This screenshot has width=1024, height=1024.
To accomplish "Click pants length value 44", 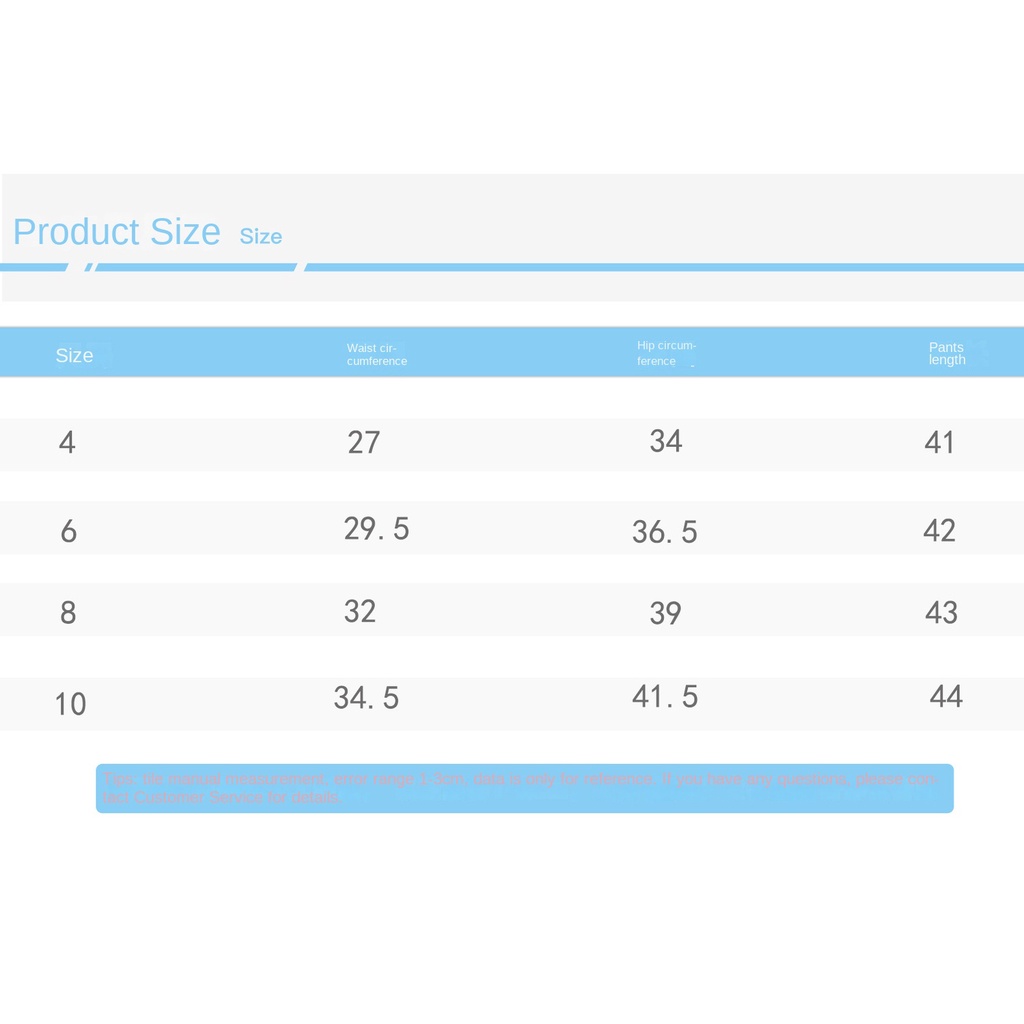I will [x=946, y=696].
